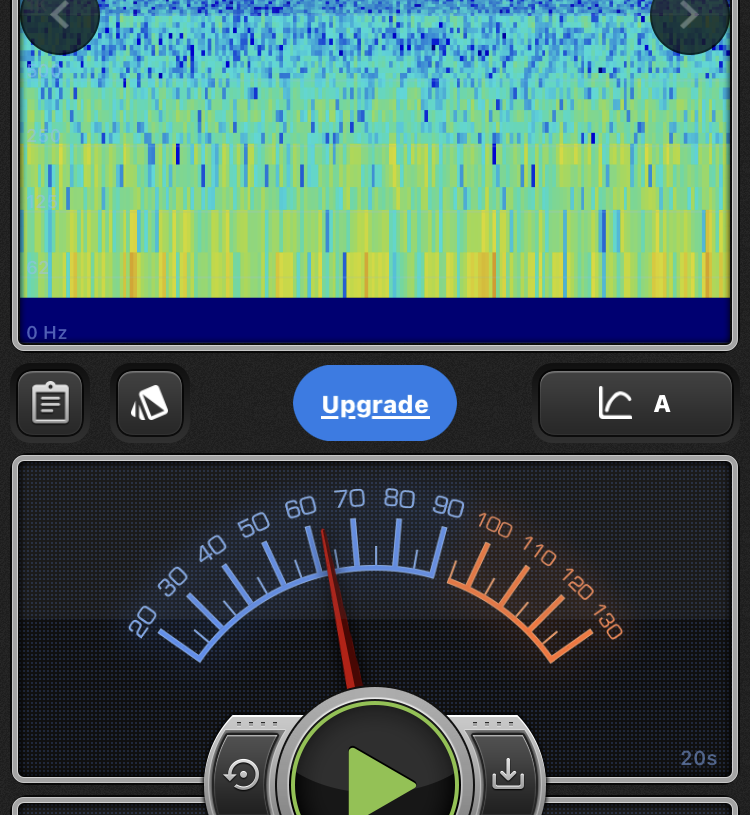Tap the 70 mark on the gauge
The width and height of the screenshot is (750, 815).
click(350, 498)
